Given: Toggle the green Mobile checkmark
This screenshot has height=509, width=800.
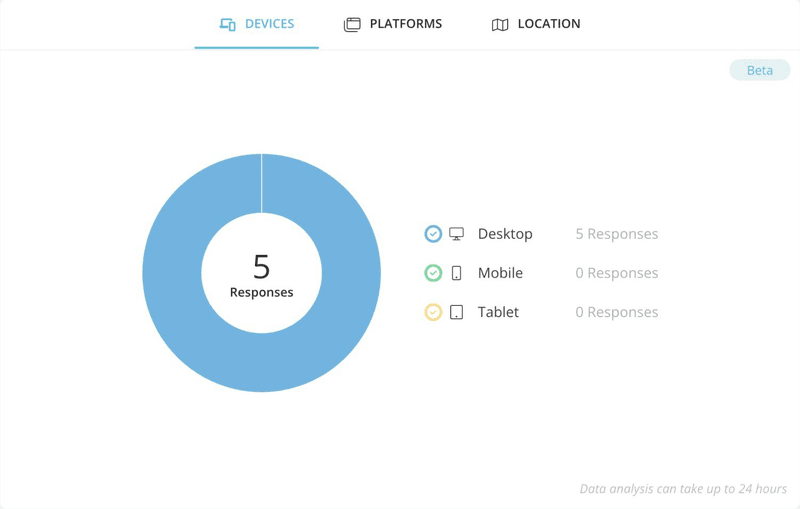Looking at the screenshot, I should click(433, 273).
